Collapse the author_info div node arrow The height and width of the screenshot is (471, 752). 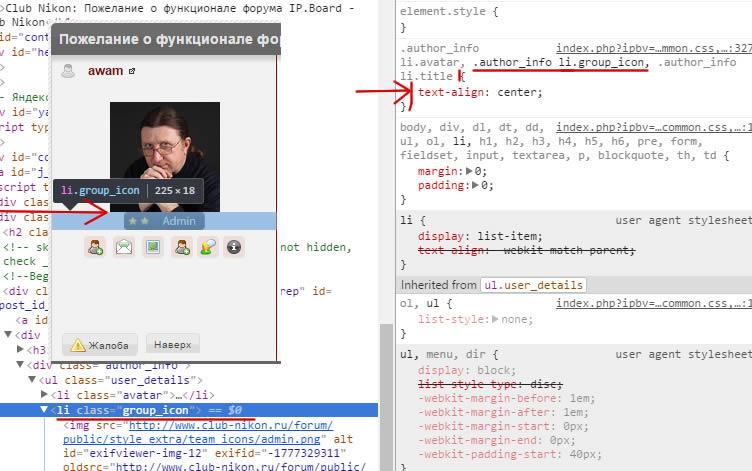coord(20,365)
